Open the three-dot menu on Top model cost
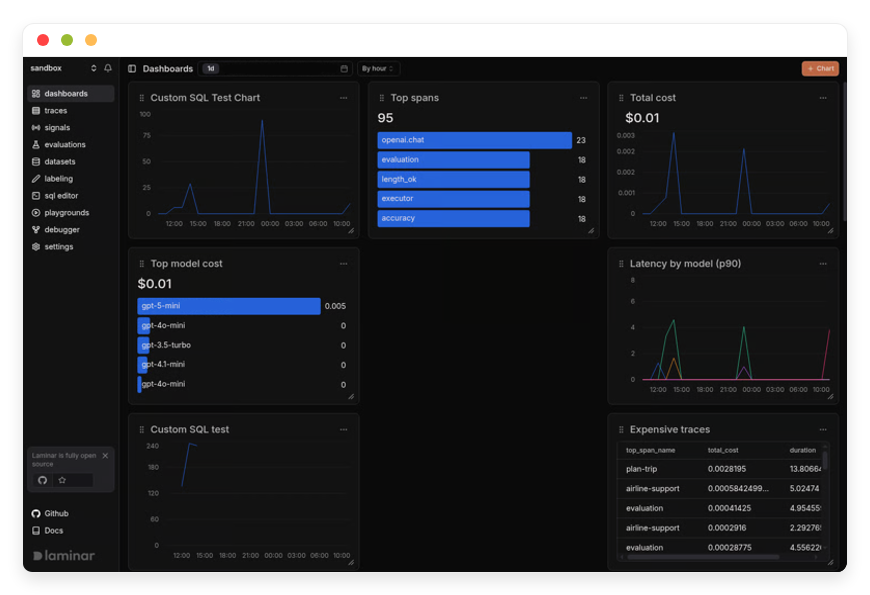870x595 pixels. click(x=343, y=264)
